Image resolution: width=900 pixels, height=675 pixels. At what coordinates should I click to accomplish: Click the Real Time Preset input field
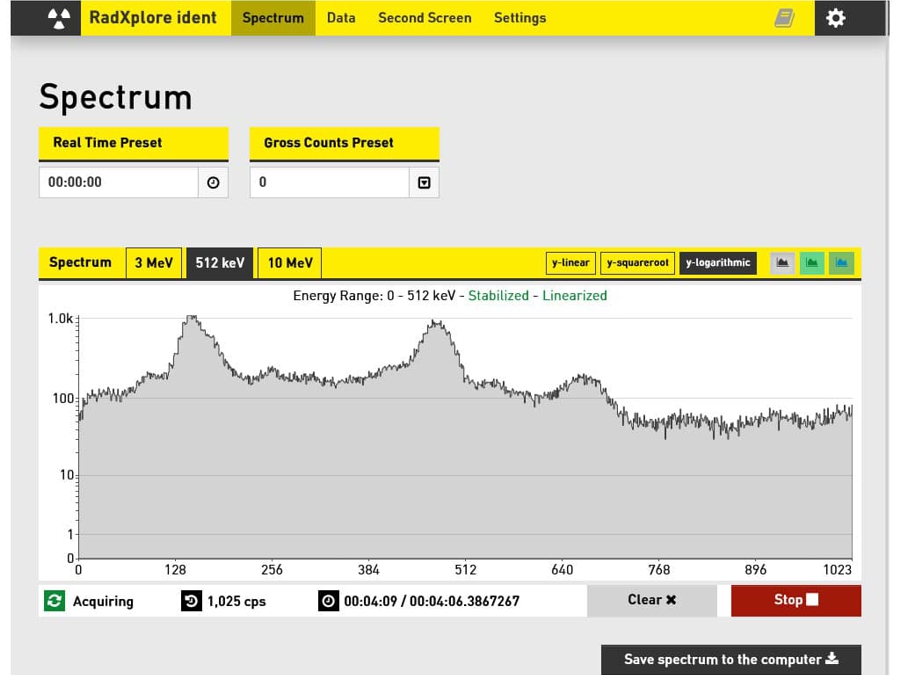118,183
